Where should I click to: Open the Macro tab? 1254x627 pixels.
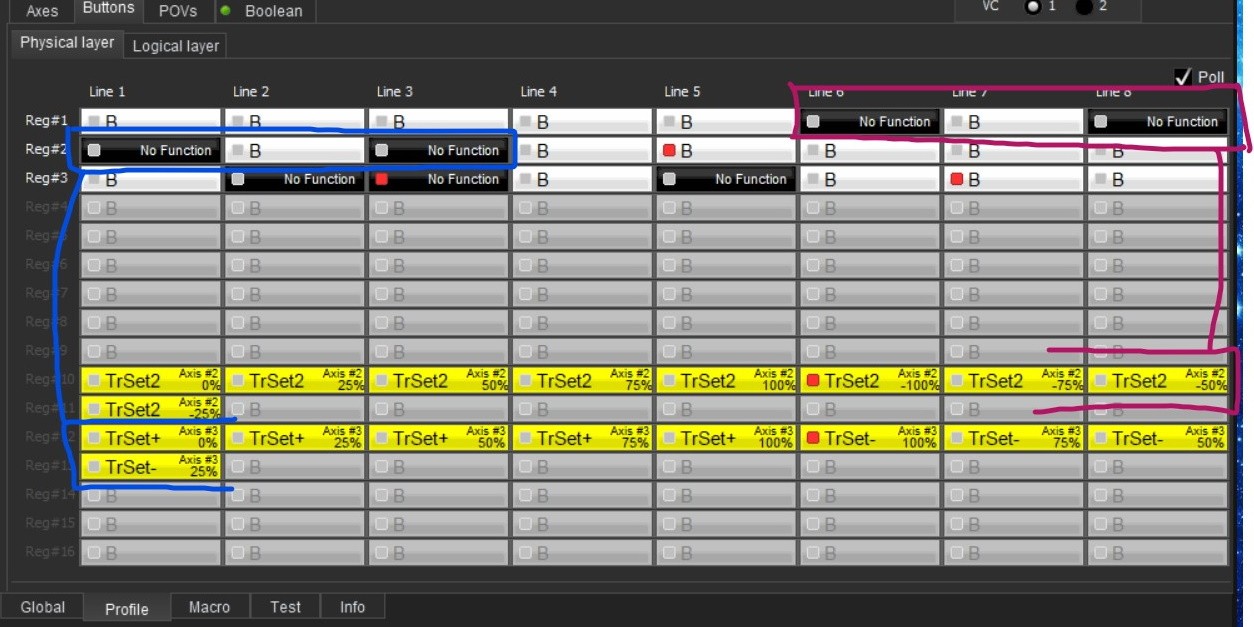[x=209, y=607]
